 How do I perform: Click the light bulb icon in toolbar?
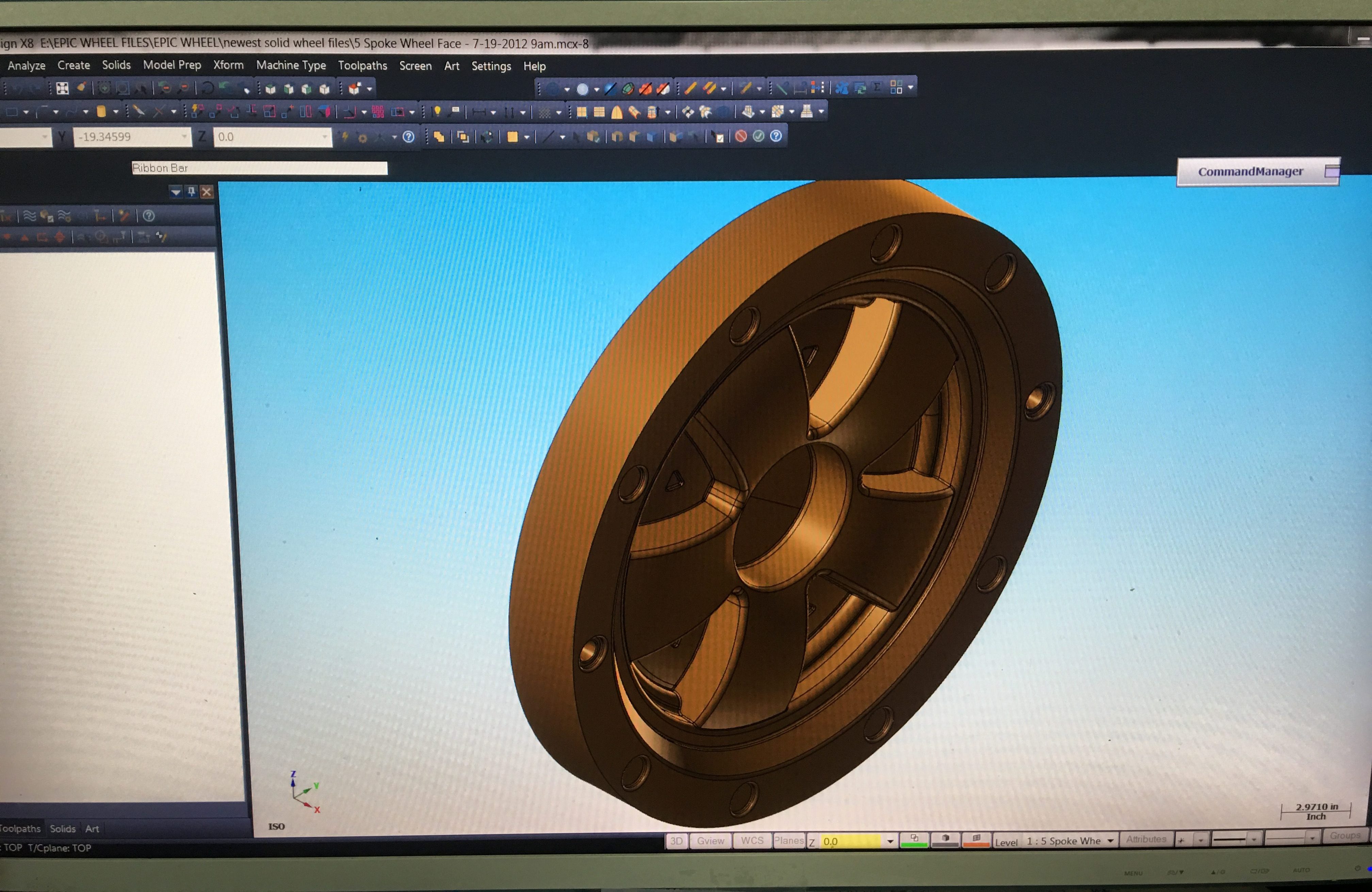(437, 111)
